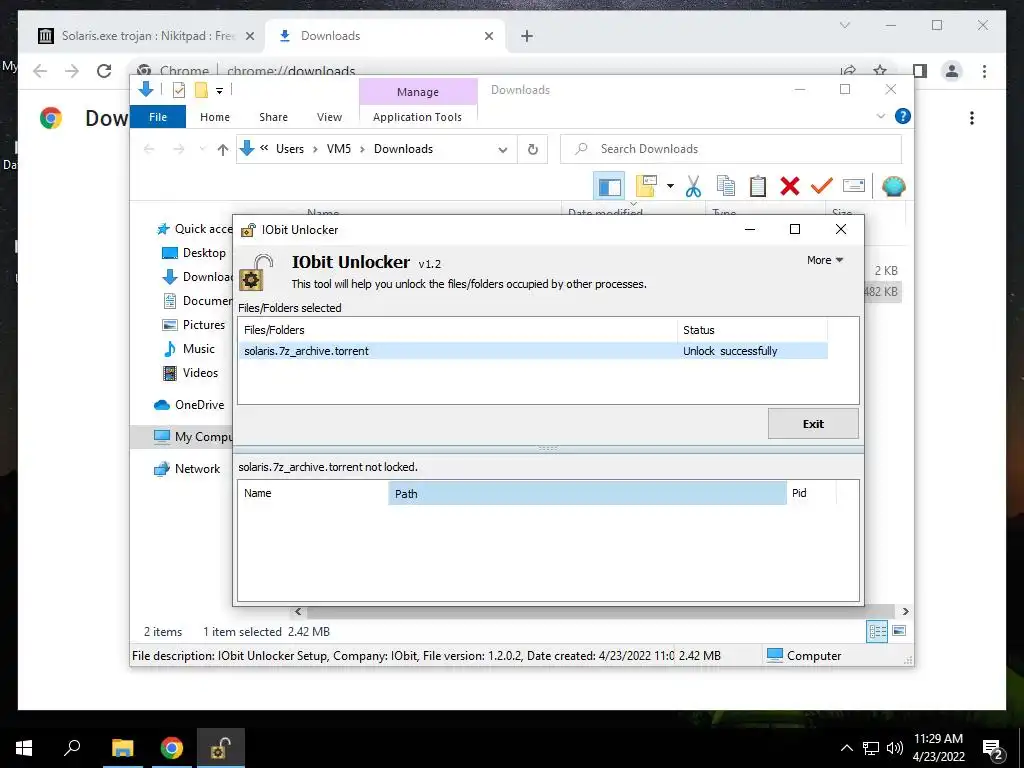1024x768 pixels.
Task: Open a new Chrome tab
Action: [x=527, y=36]
